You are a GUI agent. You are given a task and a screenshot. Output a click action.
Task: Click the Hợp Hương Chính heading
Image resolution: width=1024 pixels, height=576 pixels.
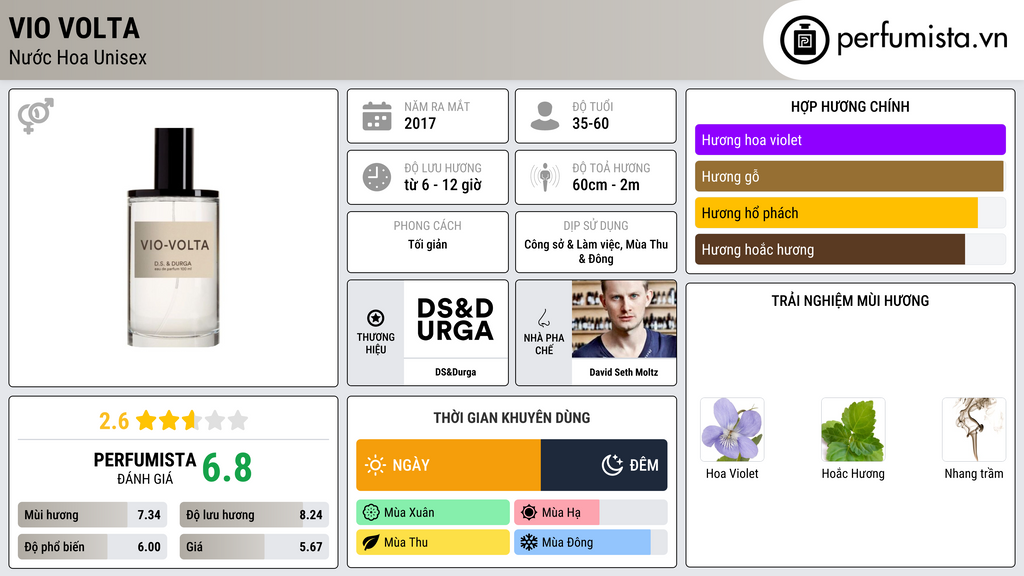[850, 106]
